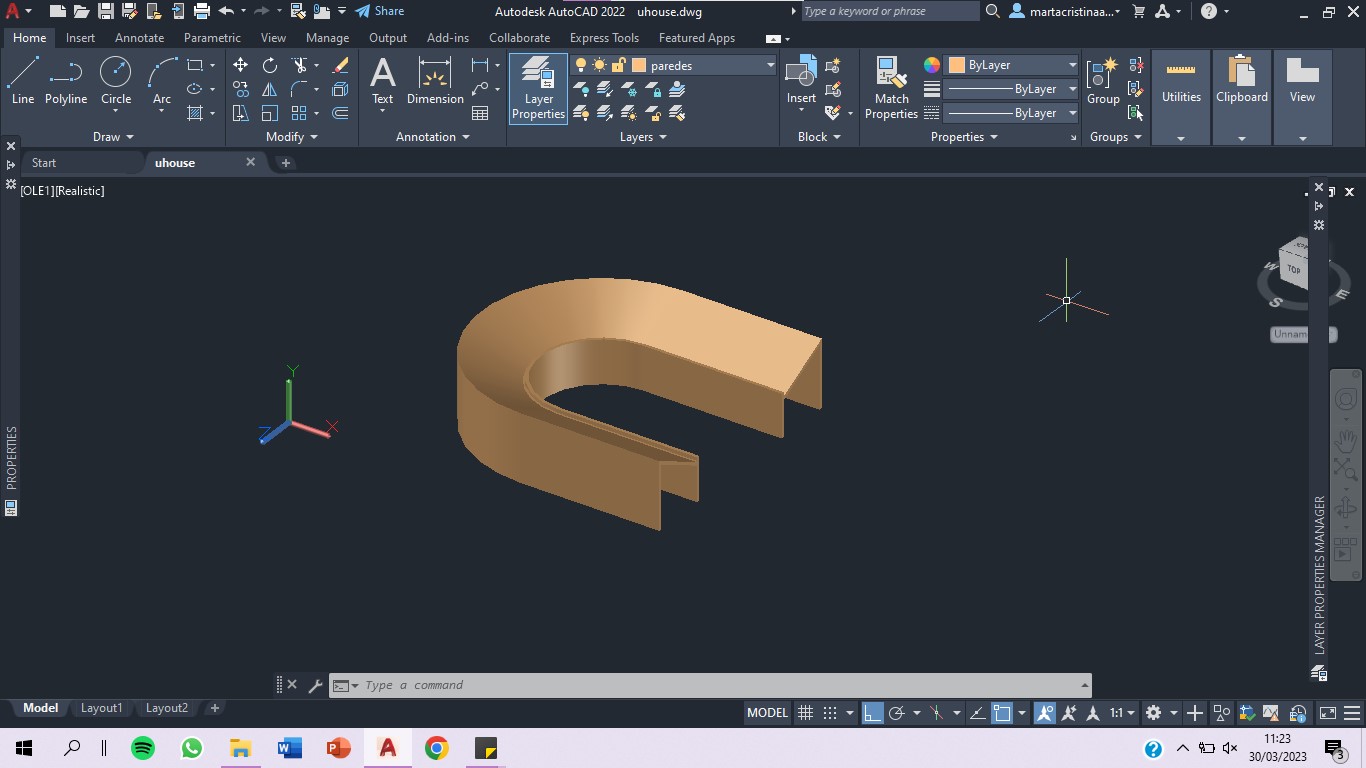Click the MODEL space status button
Screen dimensions: 1366x768
tap(768, 713)
